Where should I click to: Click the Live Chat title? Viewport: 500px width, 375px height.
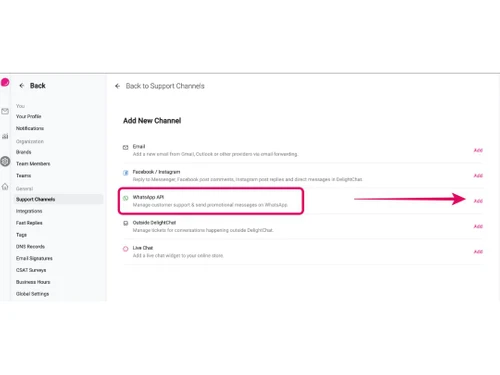[143, 248]
